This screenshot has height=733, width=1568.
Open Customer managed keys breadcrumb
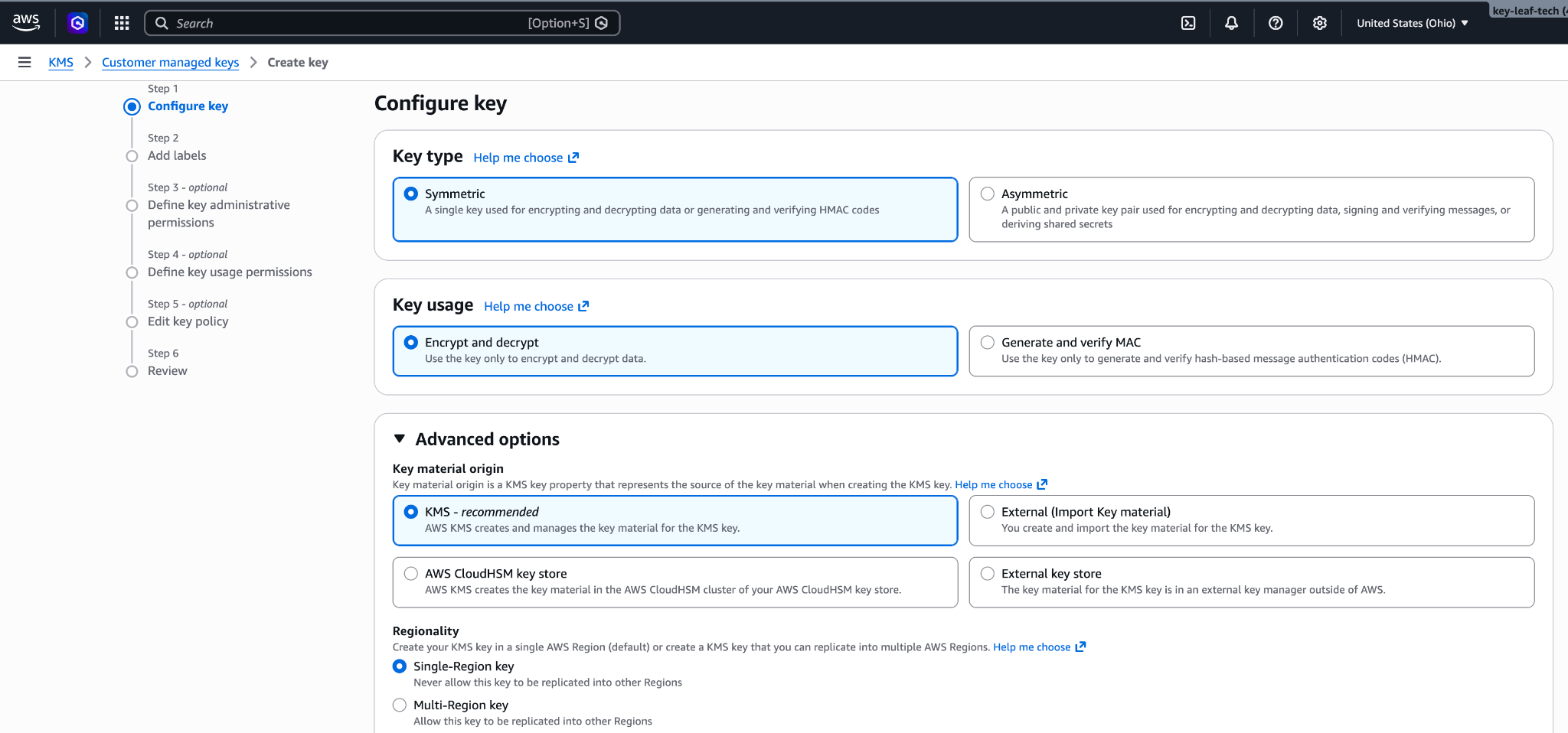click(x=170, y=62)
